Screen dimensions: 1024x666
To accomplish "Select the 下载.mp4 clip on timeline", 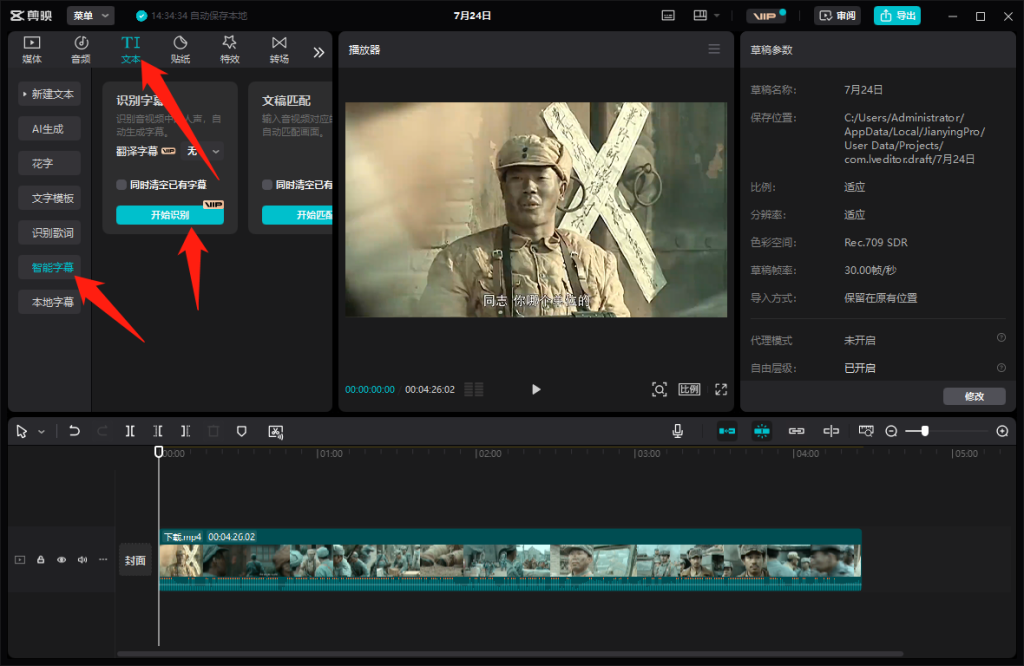I will [510, 560].
